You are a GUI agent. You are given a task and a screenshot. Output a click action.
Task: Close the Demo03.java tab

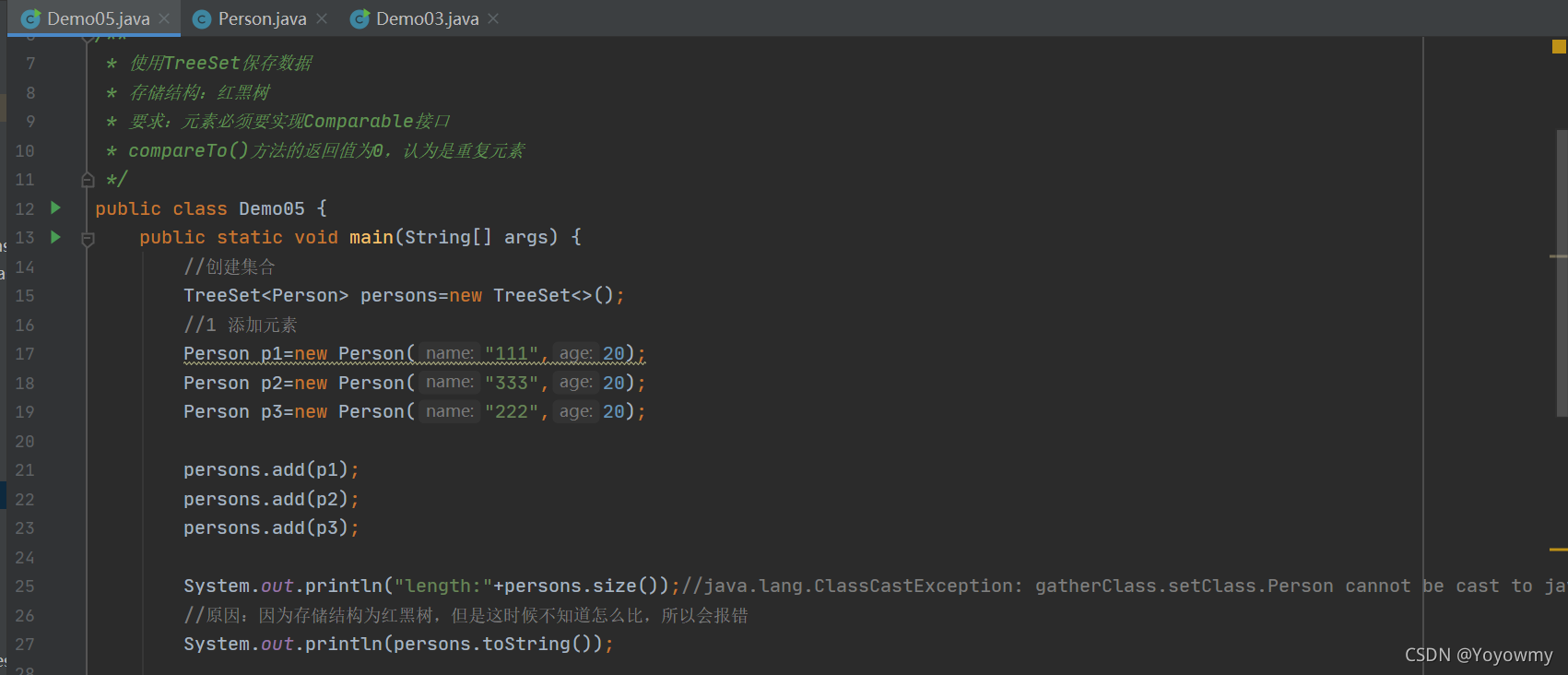pos(493,18)
